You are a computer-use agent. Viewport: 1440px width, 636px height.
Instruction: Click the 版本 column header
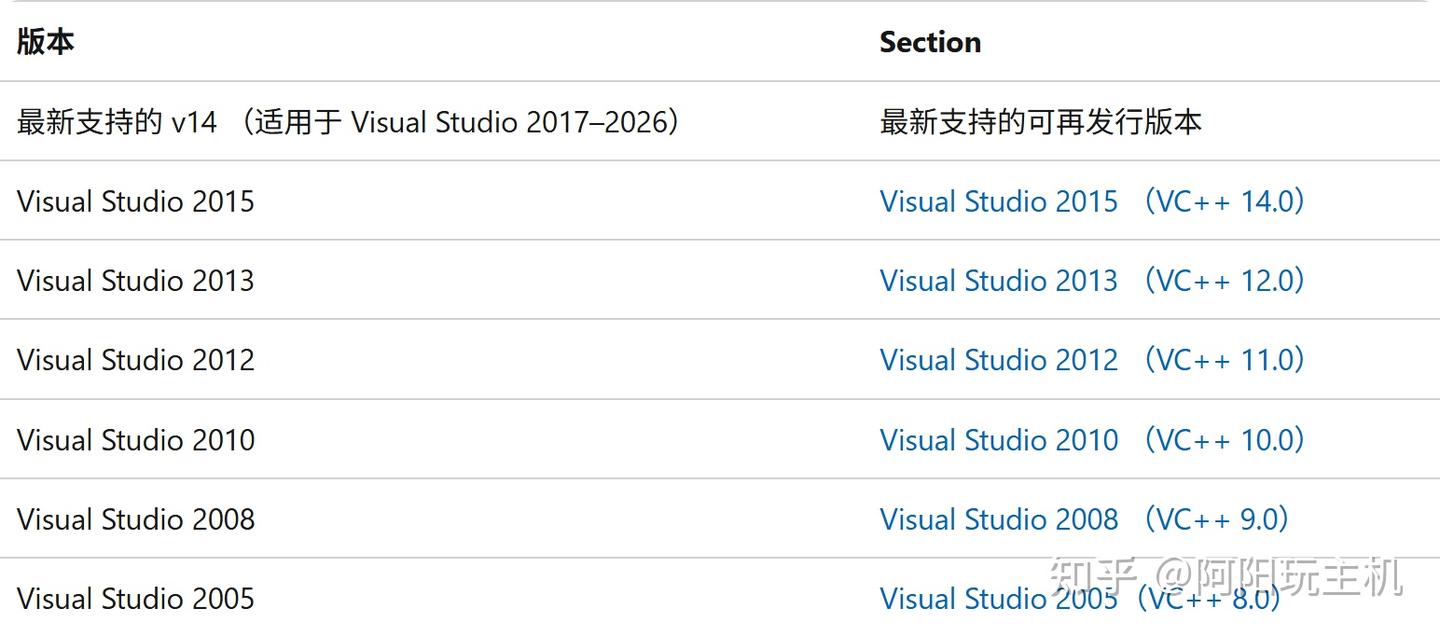46,41
